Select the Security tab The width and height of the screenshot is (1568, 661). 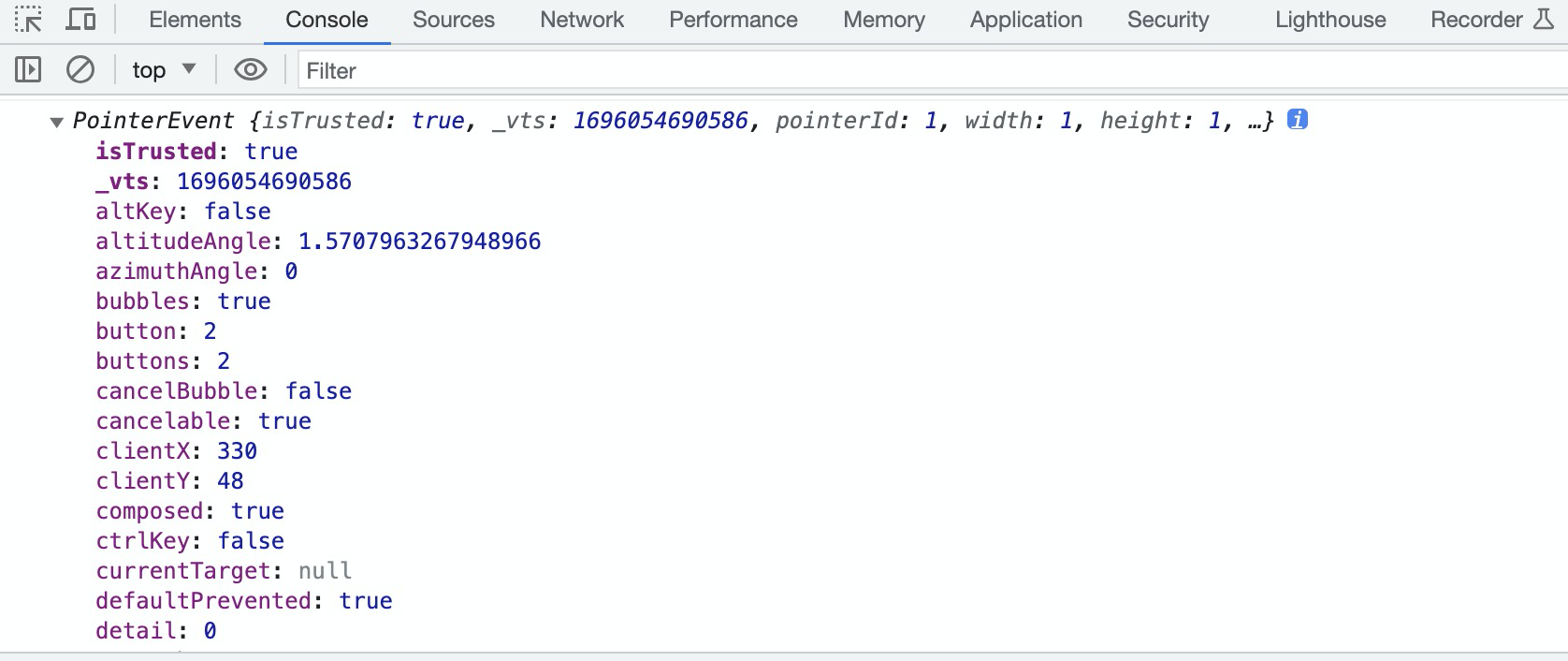click(x=1168, y=20)
